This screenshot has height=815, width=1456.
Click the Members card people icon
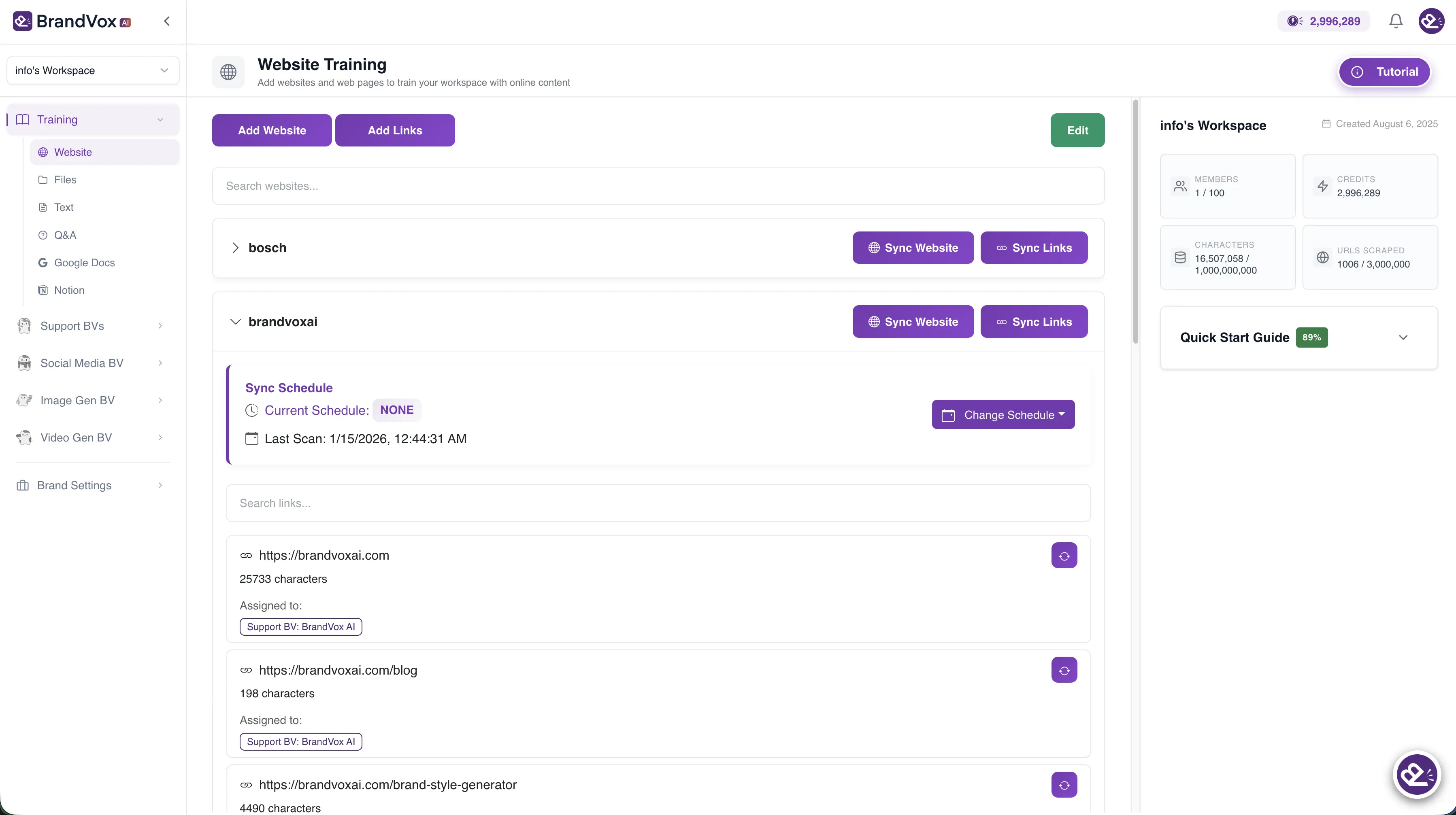point(1180,187)
